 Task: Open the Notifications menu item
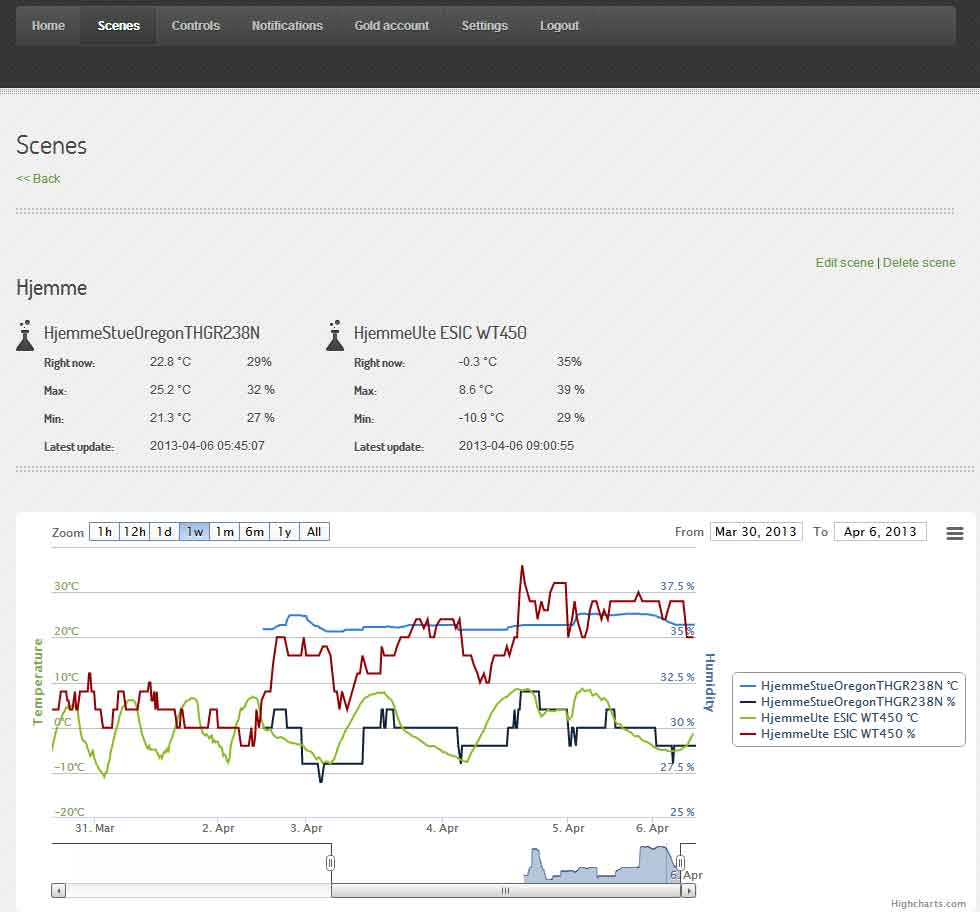287,26
